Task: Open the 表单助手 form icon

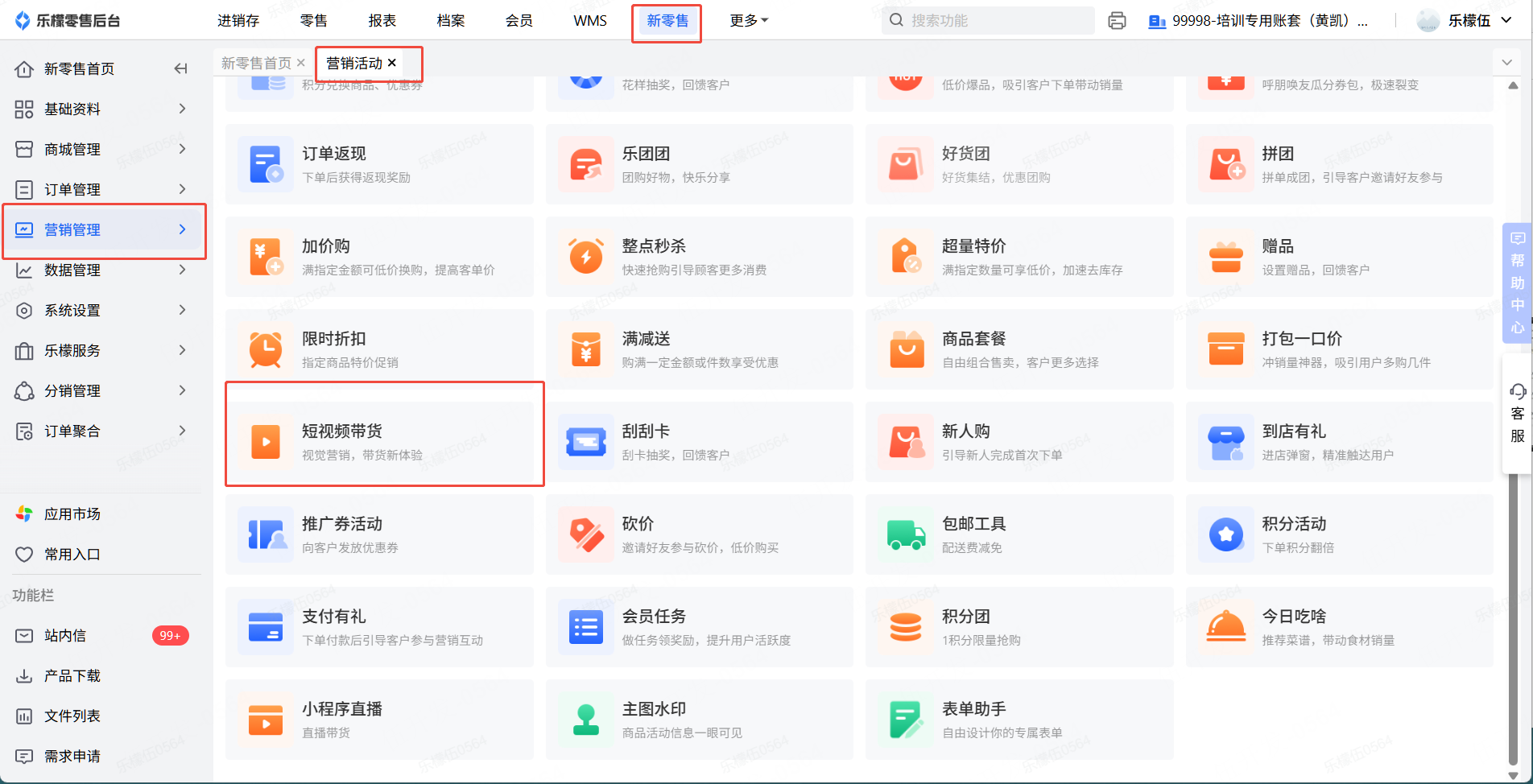Action: click(x=906, y=720)
